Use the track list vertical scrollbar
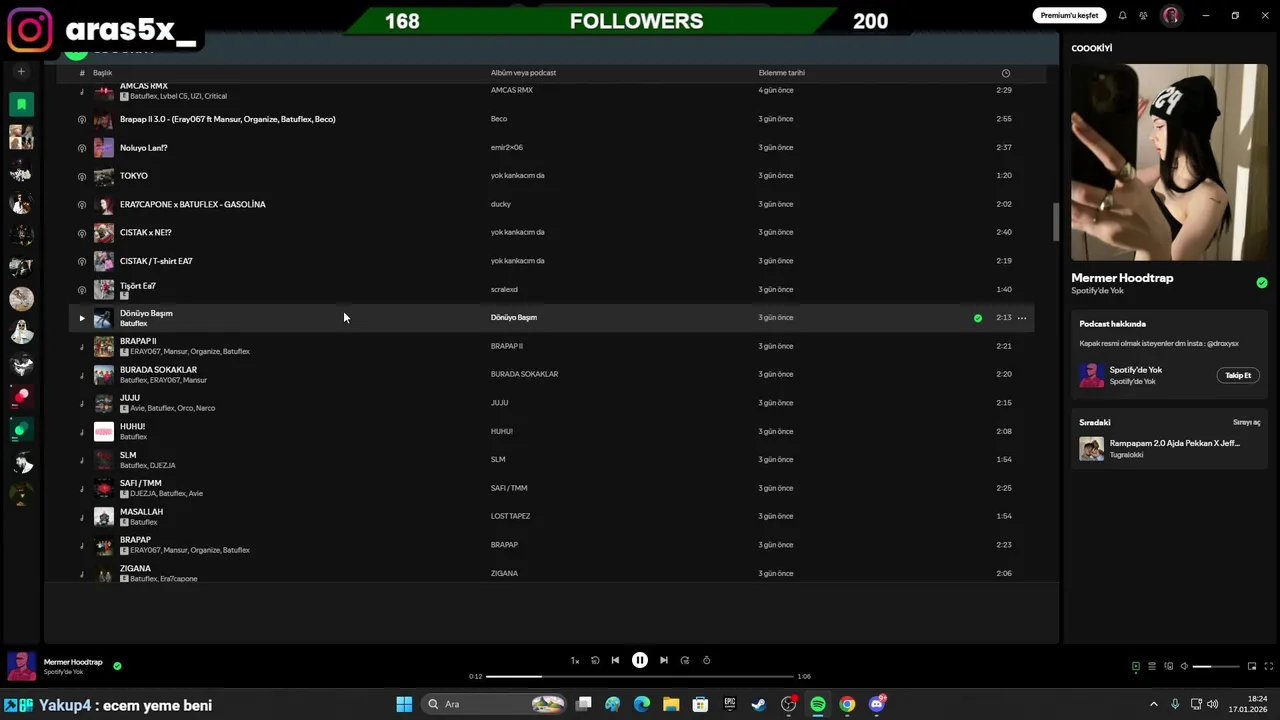 pos(1055,222)
